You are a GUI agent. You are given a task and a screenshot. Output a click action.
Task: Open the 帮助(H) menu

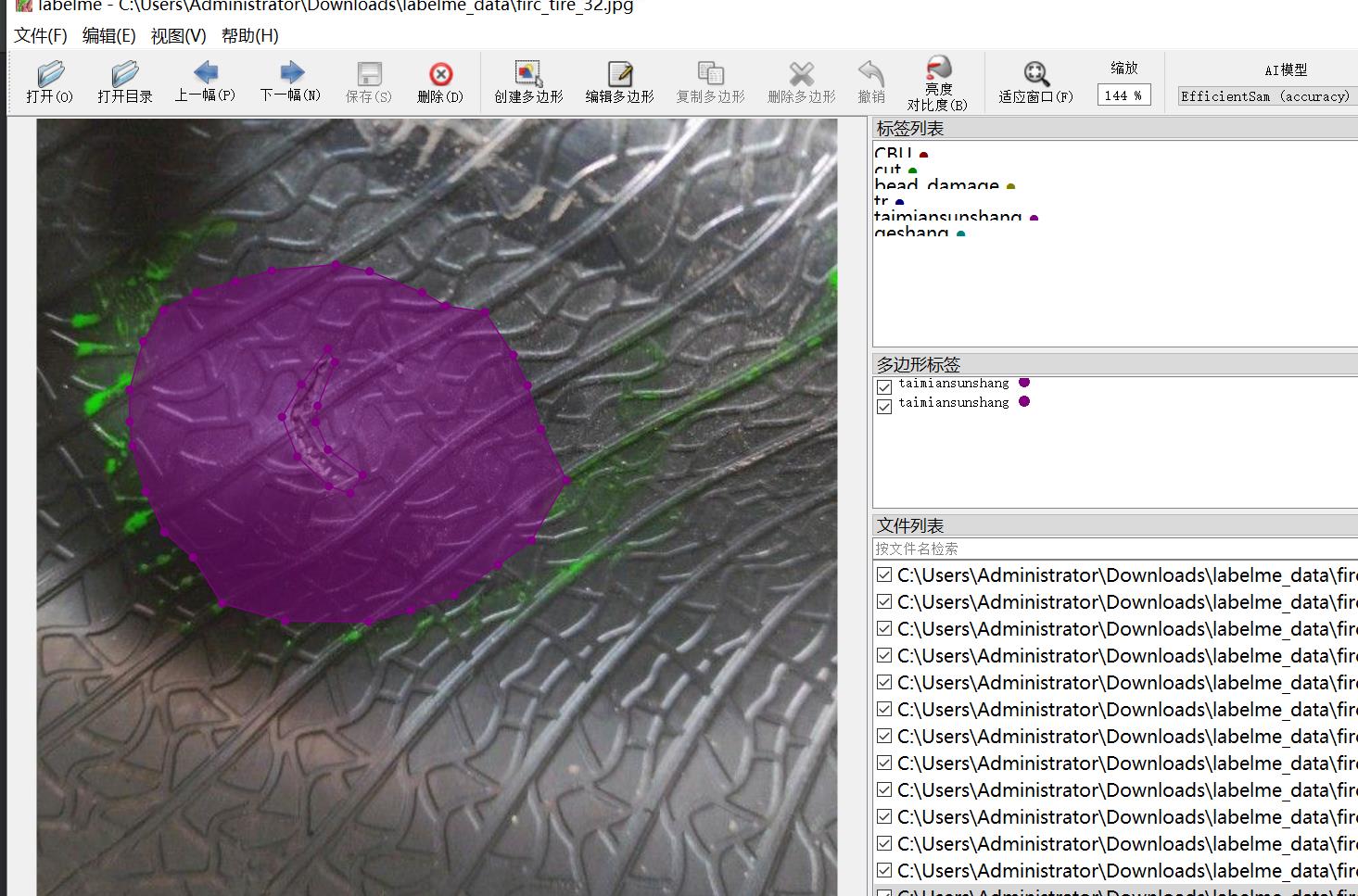pyautogui.click(x=249, y=36)
